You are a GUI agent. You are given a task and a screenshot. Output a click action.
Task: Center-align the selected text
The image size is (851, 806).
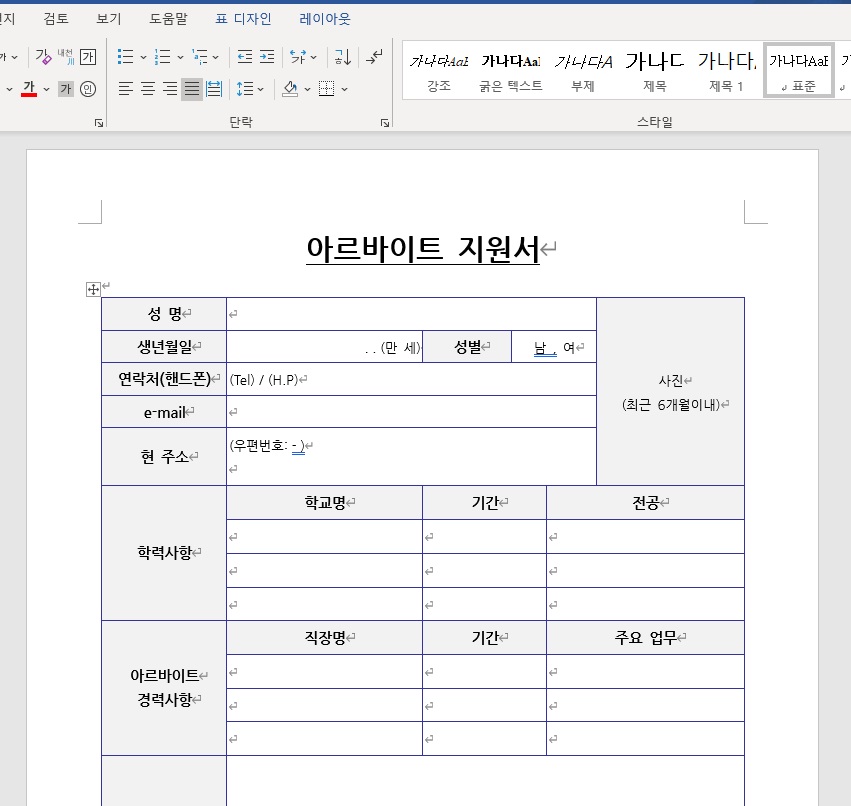(x=145, y=89)
